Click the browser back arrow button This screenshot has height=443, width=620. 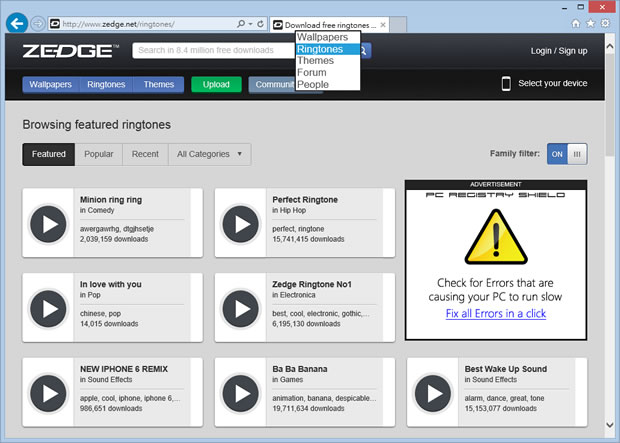(16, 22)
